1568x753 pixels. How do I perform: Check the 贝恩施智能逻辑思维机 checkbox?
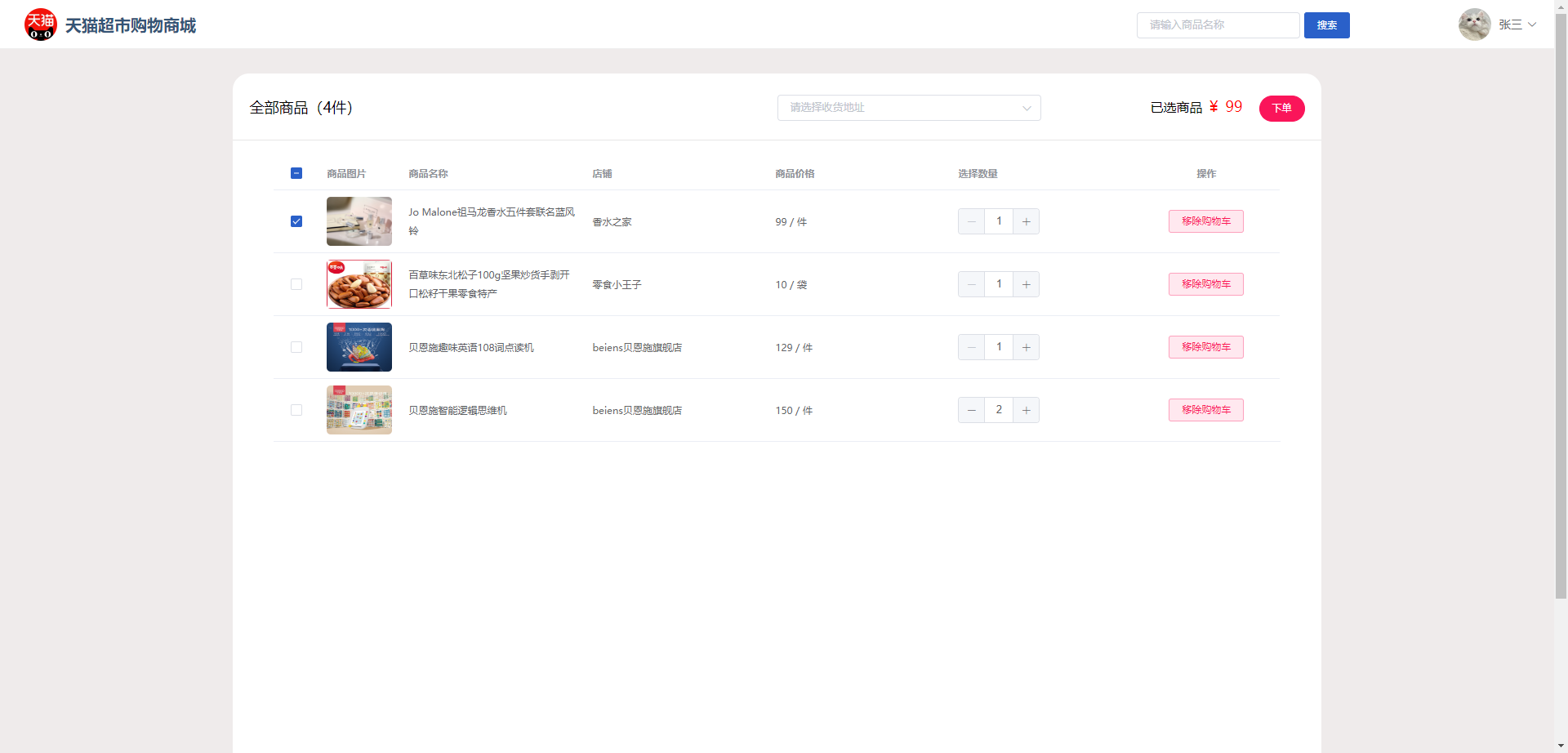[x=296, y=410]
